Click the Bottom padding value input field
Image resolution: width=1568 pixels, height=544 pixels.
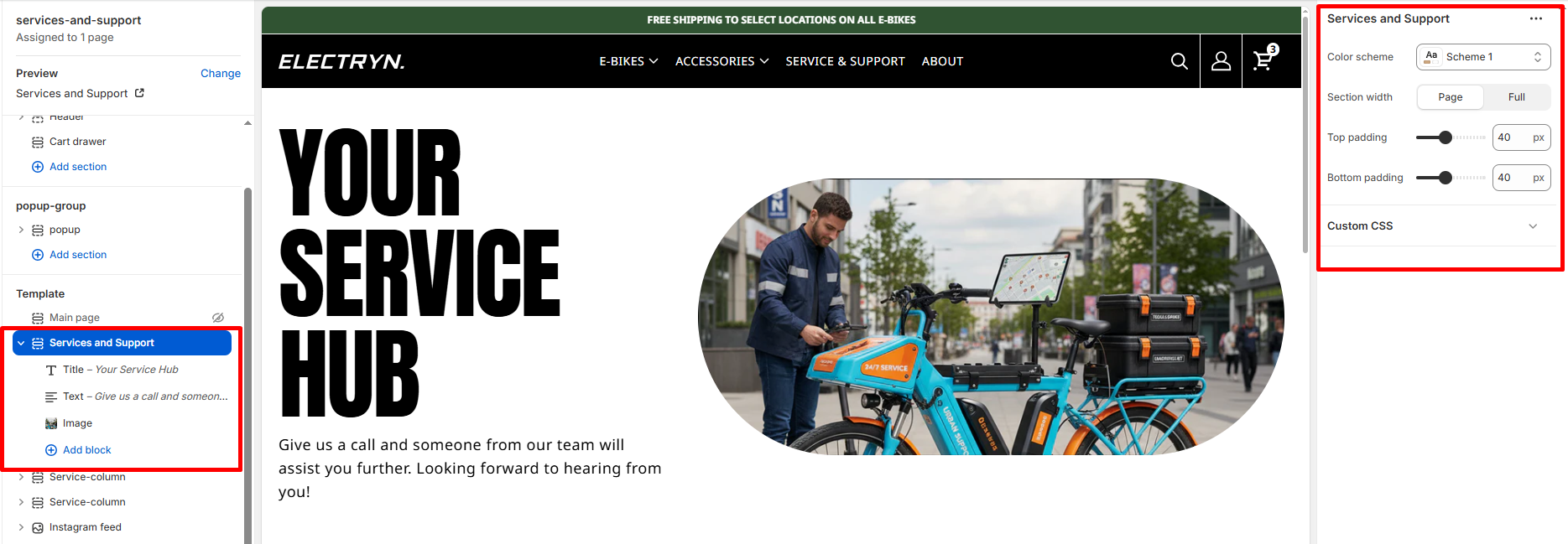(x=1521, y=178)
